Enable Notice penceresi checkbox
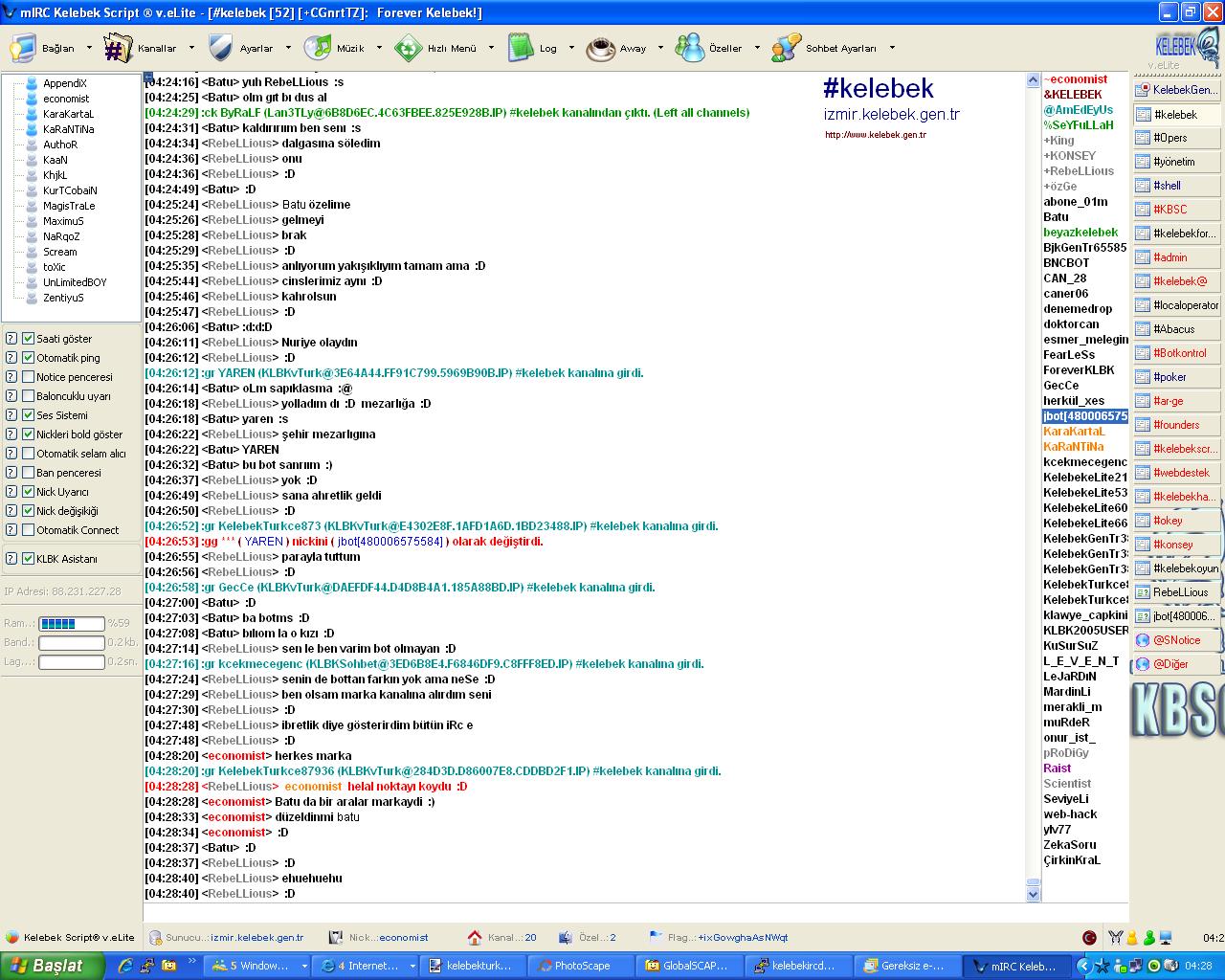The height and width of the screenshot is (980, 1225). pyautogui.click(x=29, y=377)
